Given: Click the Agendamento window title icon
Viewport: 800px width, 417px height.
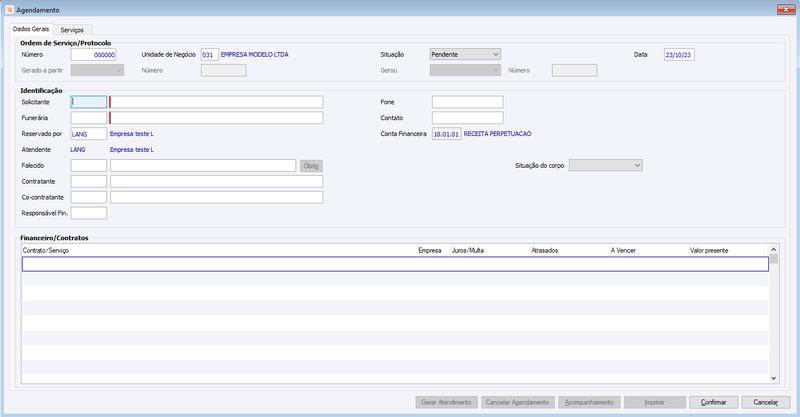Looking at the screenshot, I should (9, 10).
